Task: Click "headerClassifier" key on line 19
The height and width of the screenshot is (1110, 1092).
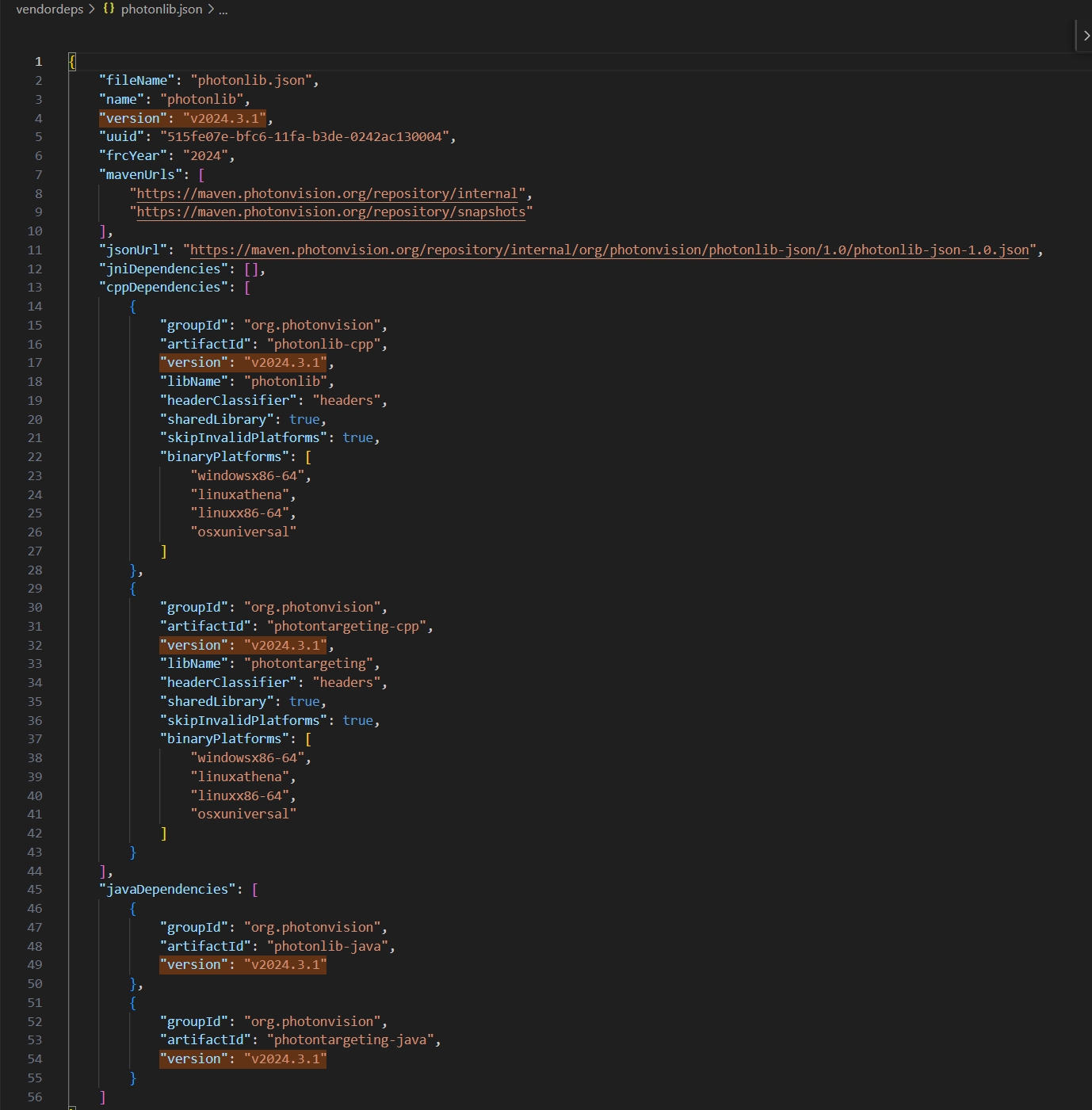Action: coord(228,401)
